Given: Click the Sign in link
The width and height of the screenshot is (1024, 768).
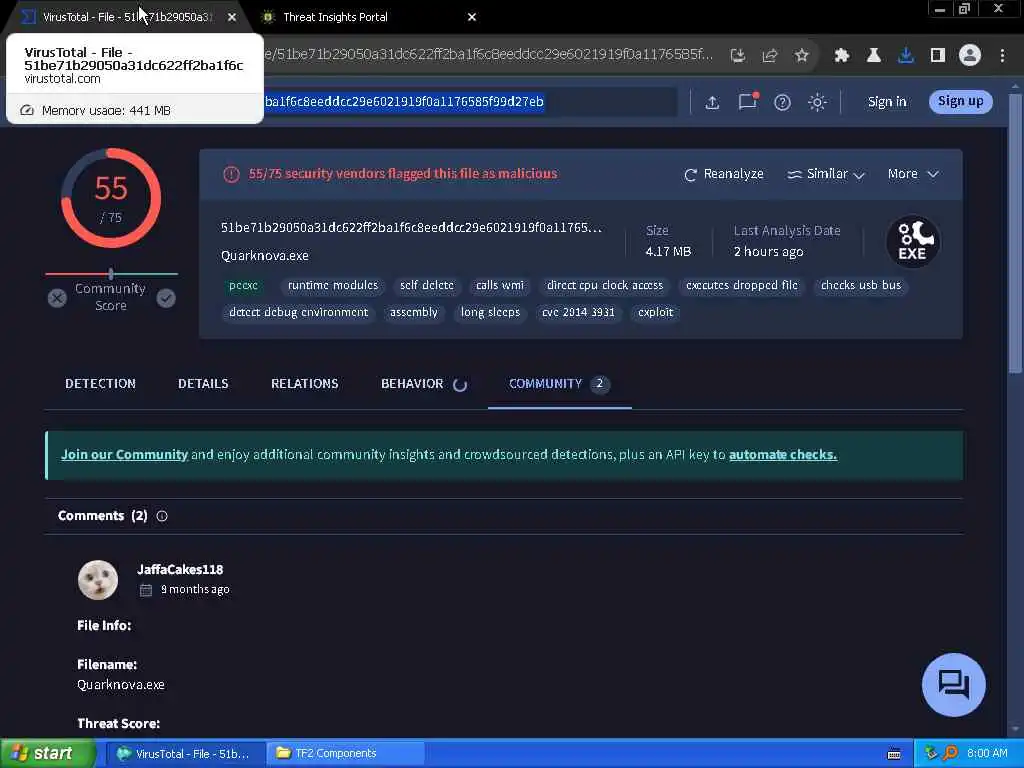Looking at the screenshot, I should [887, 102].
